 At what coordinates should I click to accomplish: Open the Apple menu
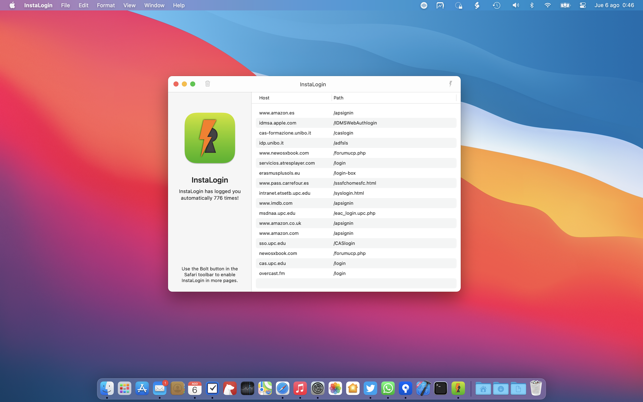point(12,5)
